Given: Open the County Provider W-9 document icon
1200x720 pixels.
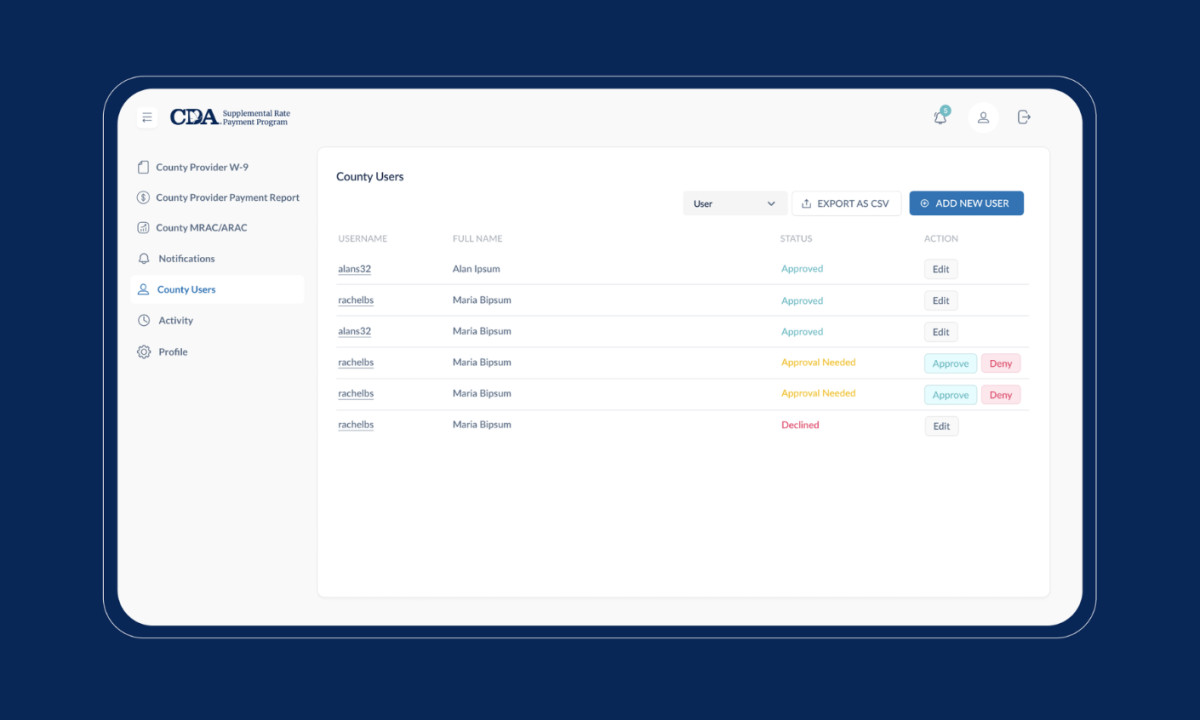Looking at the screenshot, I should [x=143, y=167].
